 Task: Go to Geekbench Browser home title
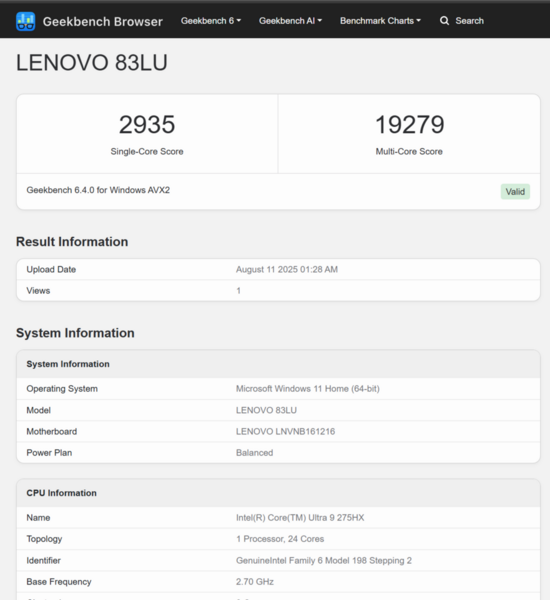click(x=103, y=21)
